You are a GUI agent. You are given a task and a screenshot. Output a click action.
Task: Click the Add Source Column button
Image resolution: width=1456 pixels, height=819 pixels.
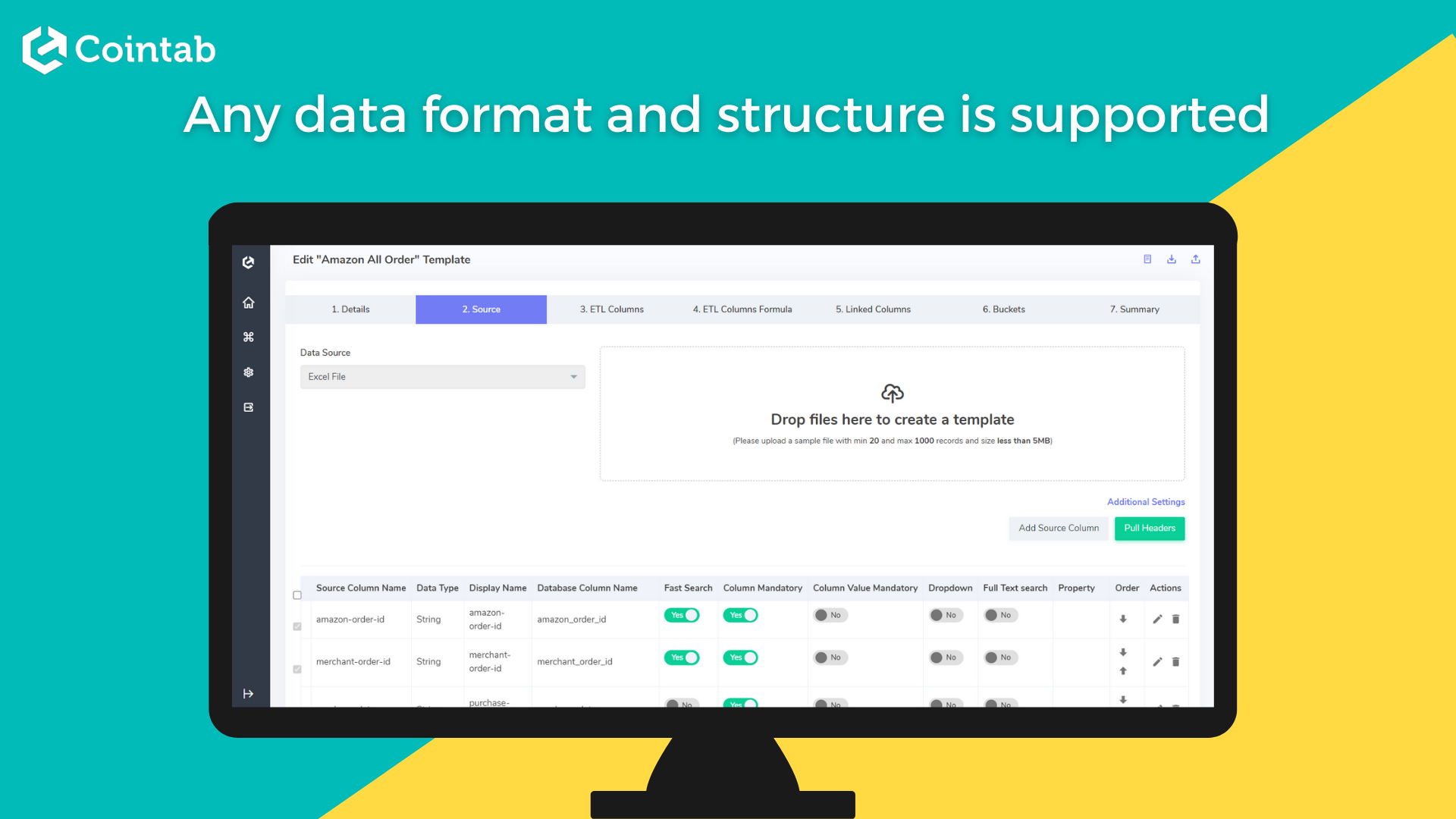(1058, 528)
